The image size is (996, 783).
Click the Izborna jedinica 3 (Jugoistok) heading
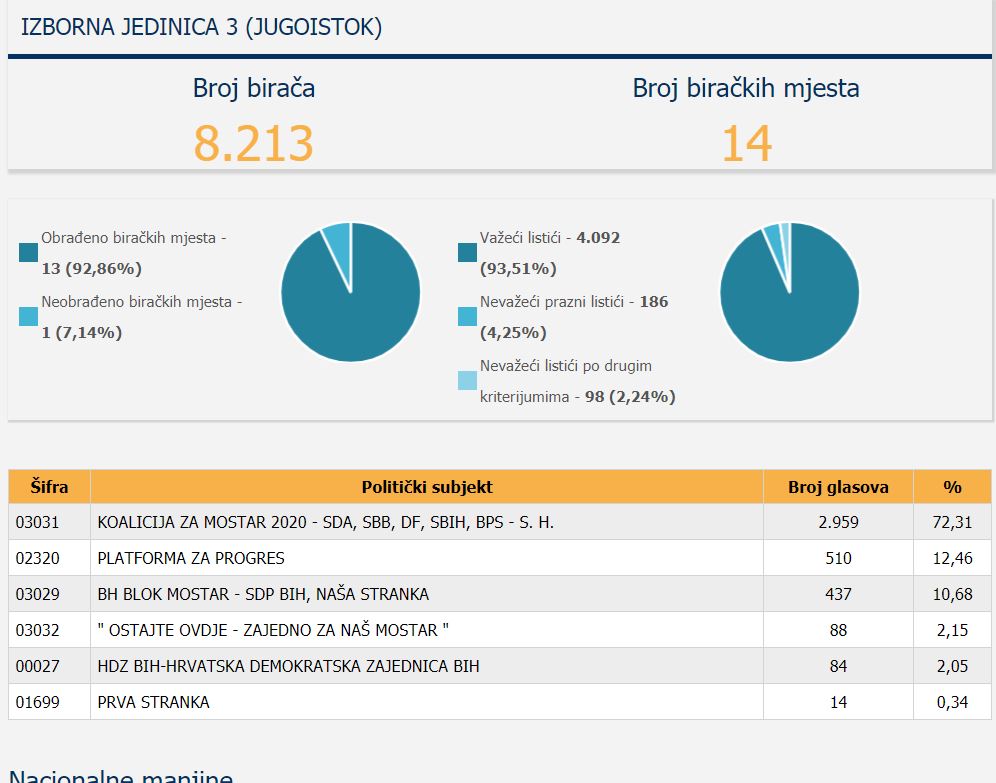(201, 27)
